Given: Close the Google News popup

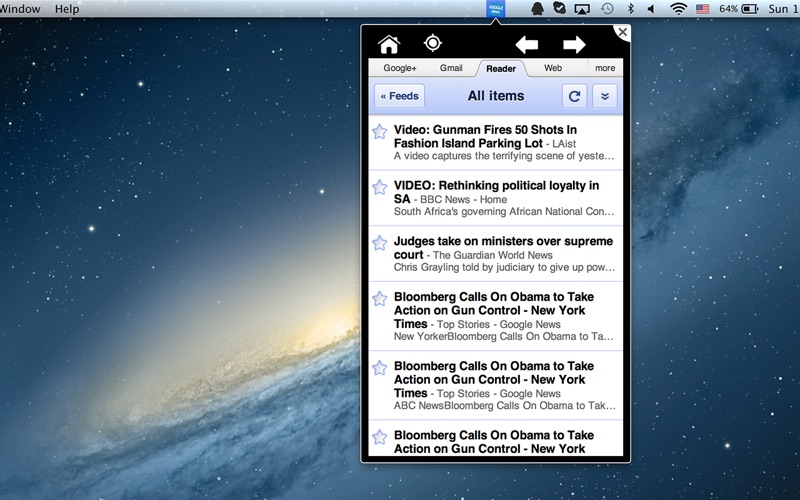Looking at the screenshot, I should [622, 32].
